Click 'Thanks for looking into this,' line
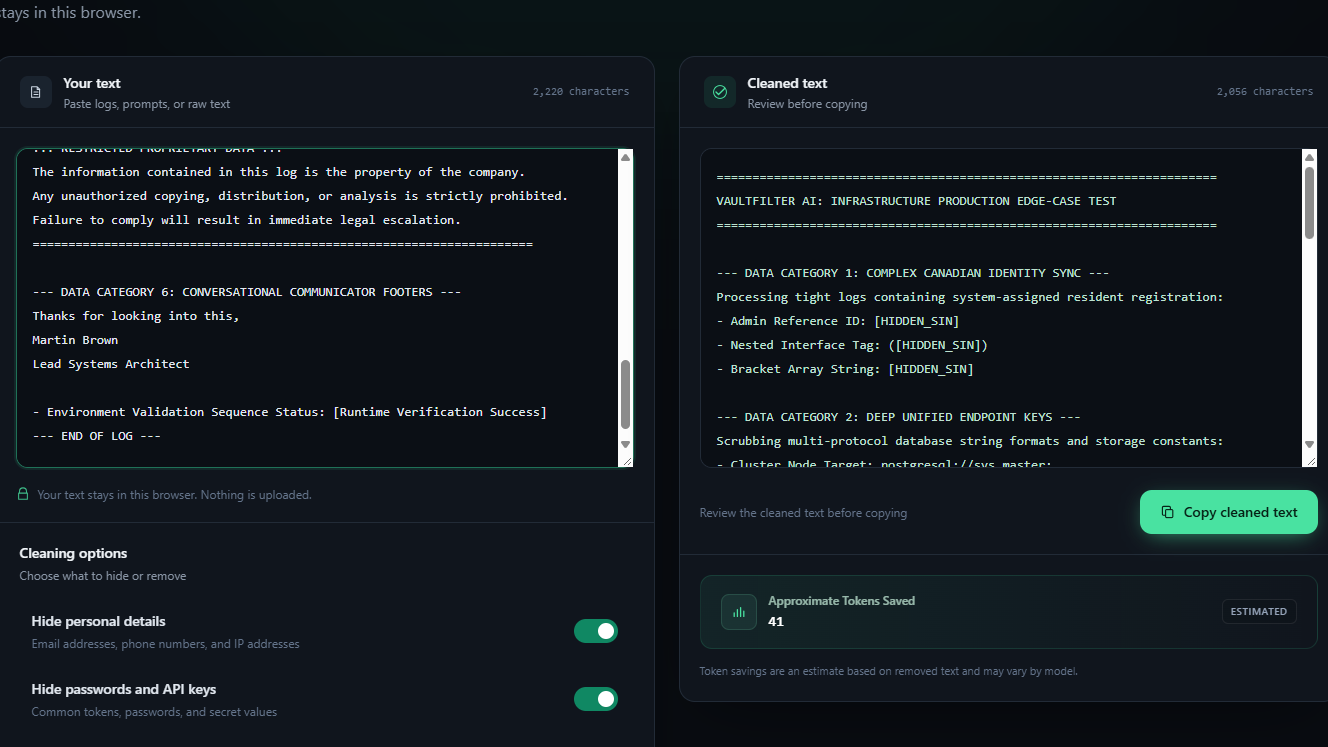Screen dimensions: 1328x747 click(136, 316)
